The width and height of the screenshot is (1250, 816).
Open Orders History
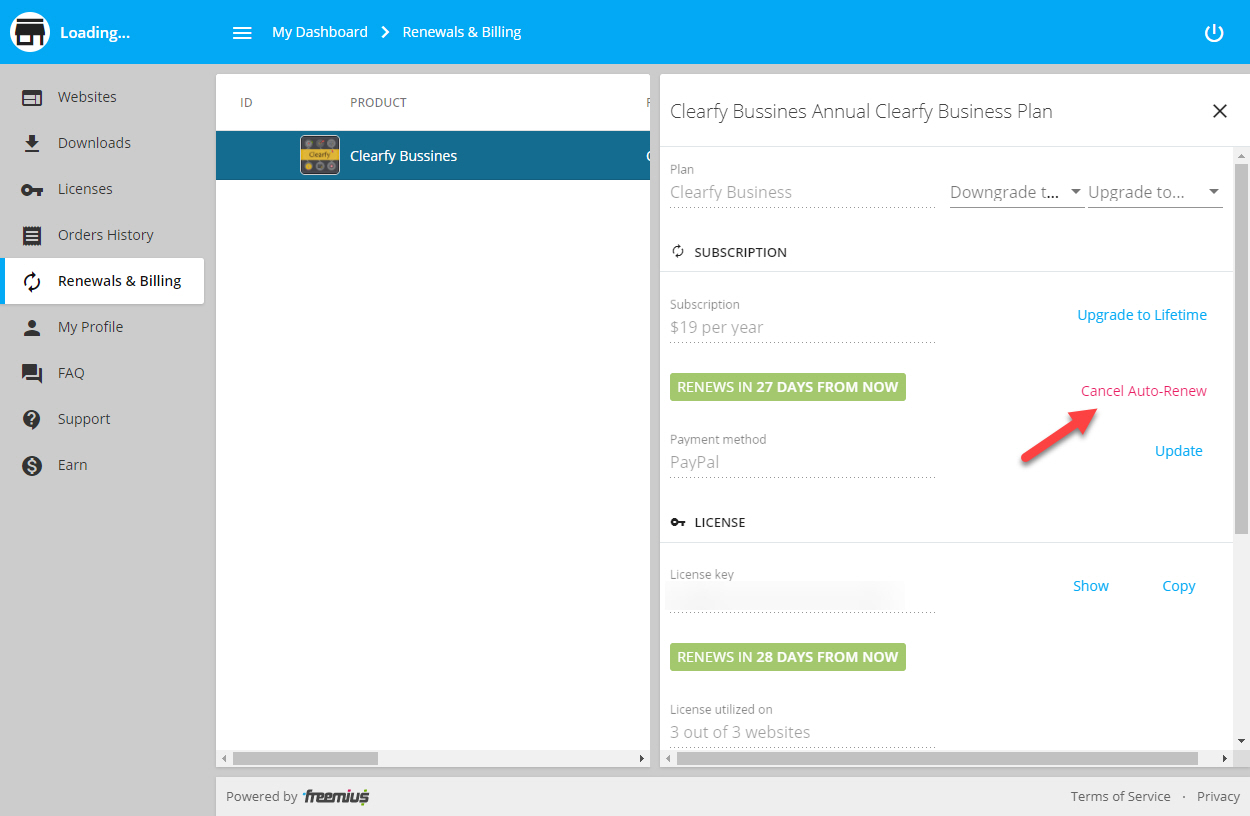coord(104,235)
